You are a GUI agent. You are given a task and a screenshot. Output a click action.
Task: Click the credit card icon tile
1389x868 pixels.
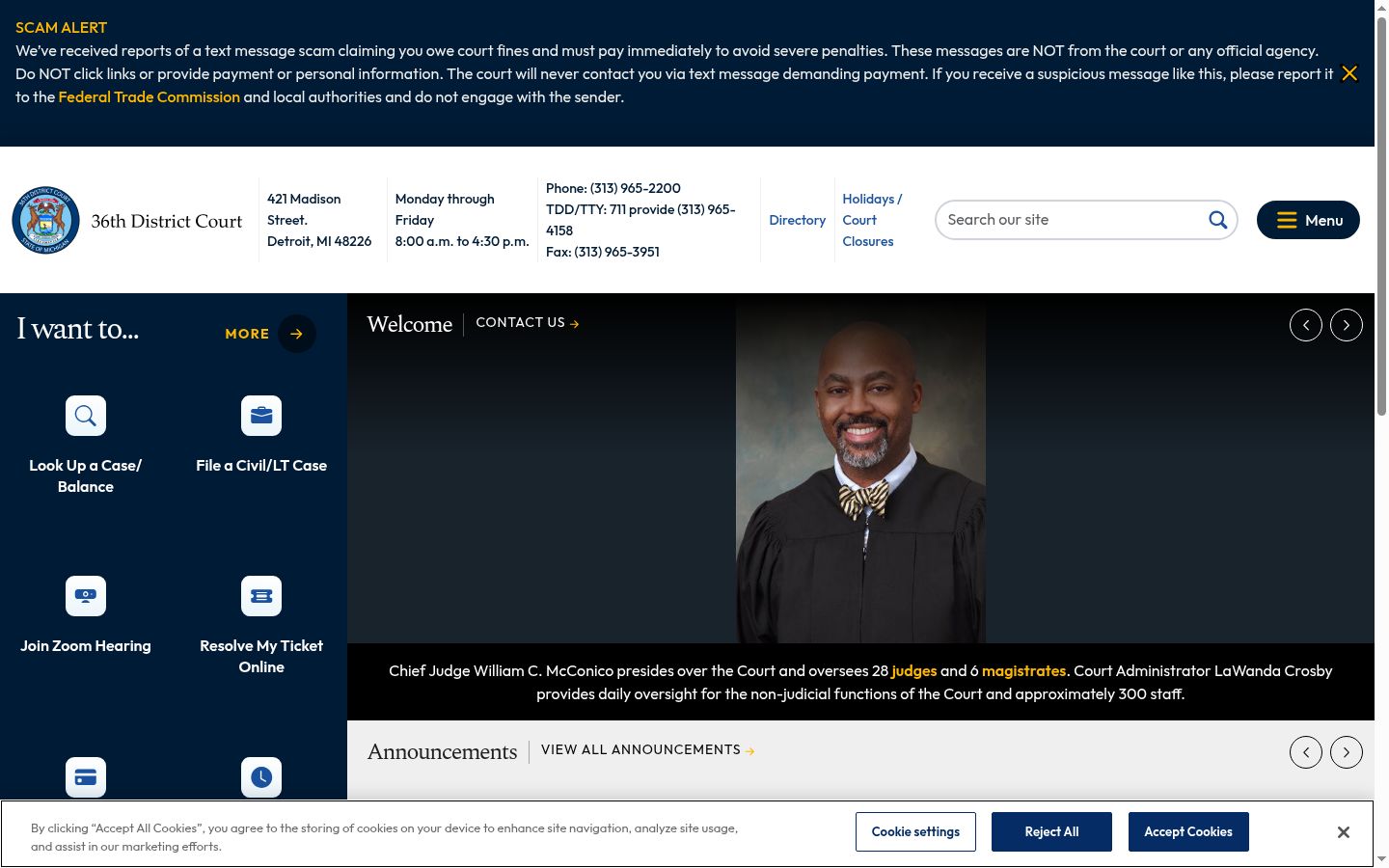[86, 777]
